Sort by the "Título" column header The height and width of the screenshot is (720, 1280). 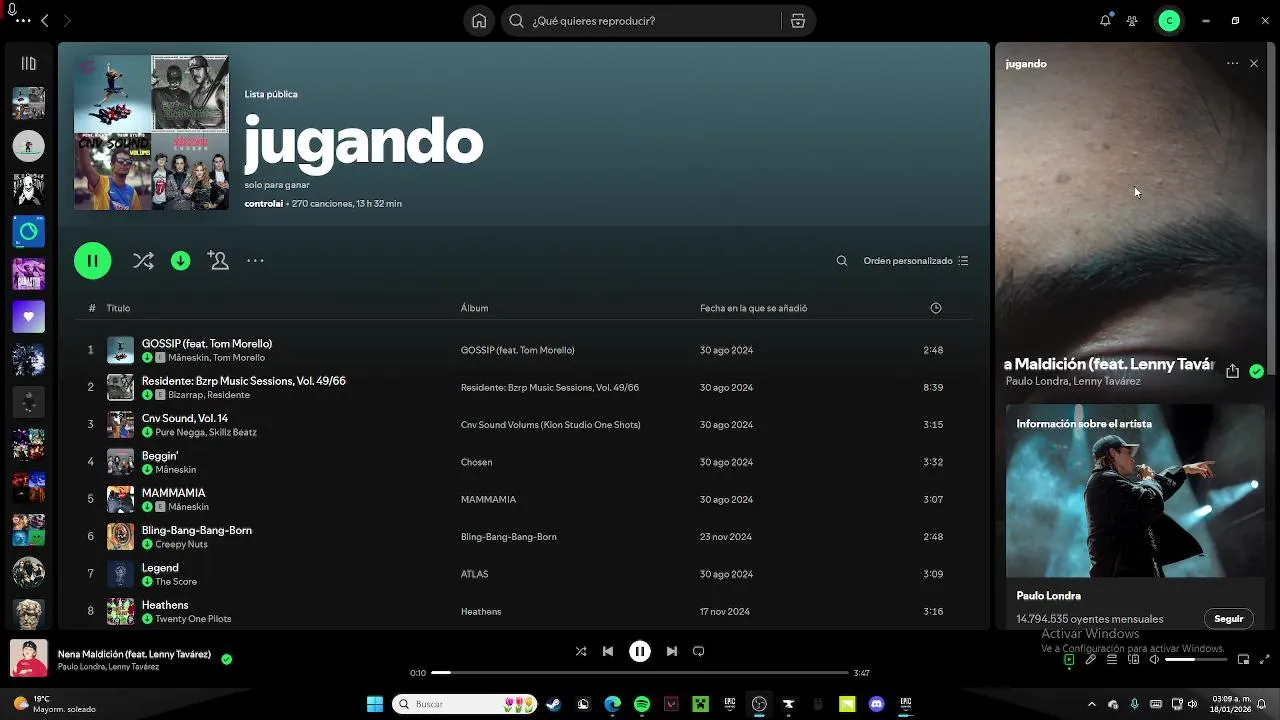point(118,308)
